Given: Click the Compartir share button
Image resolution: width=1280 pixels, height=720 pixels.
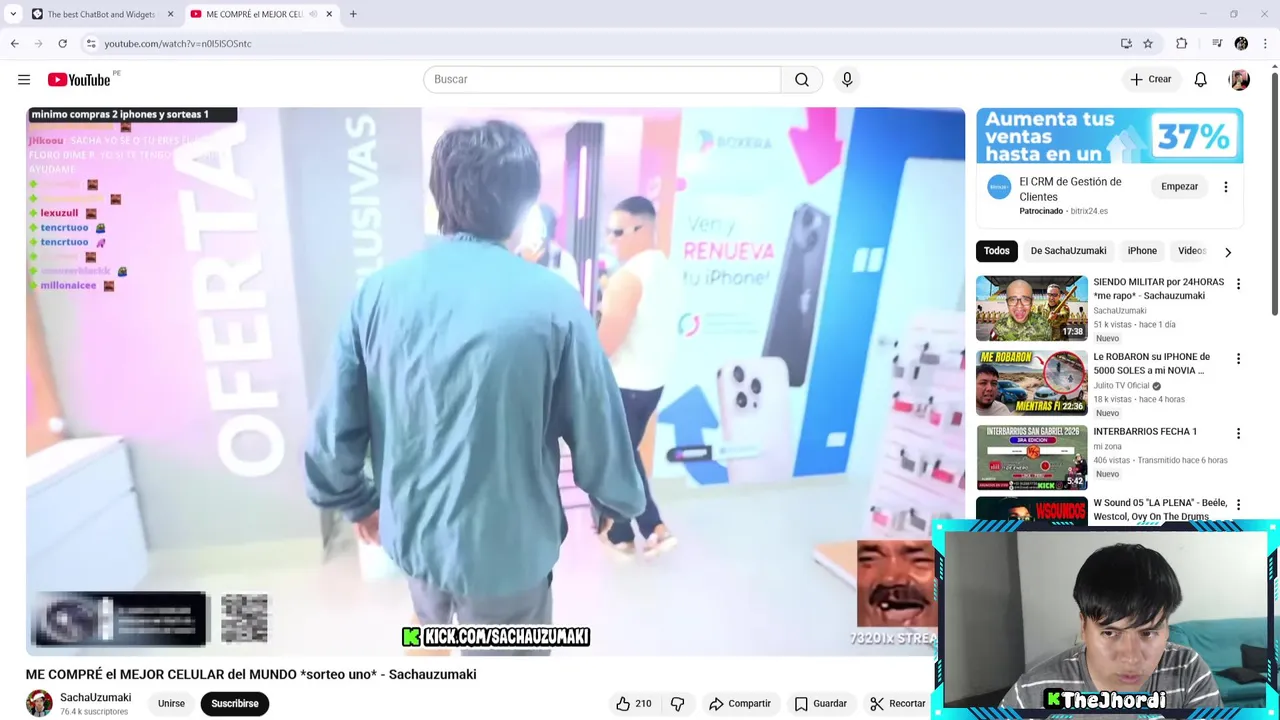Looking at the screenshot, I should coord(739,704).
